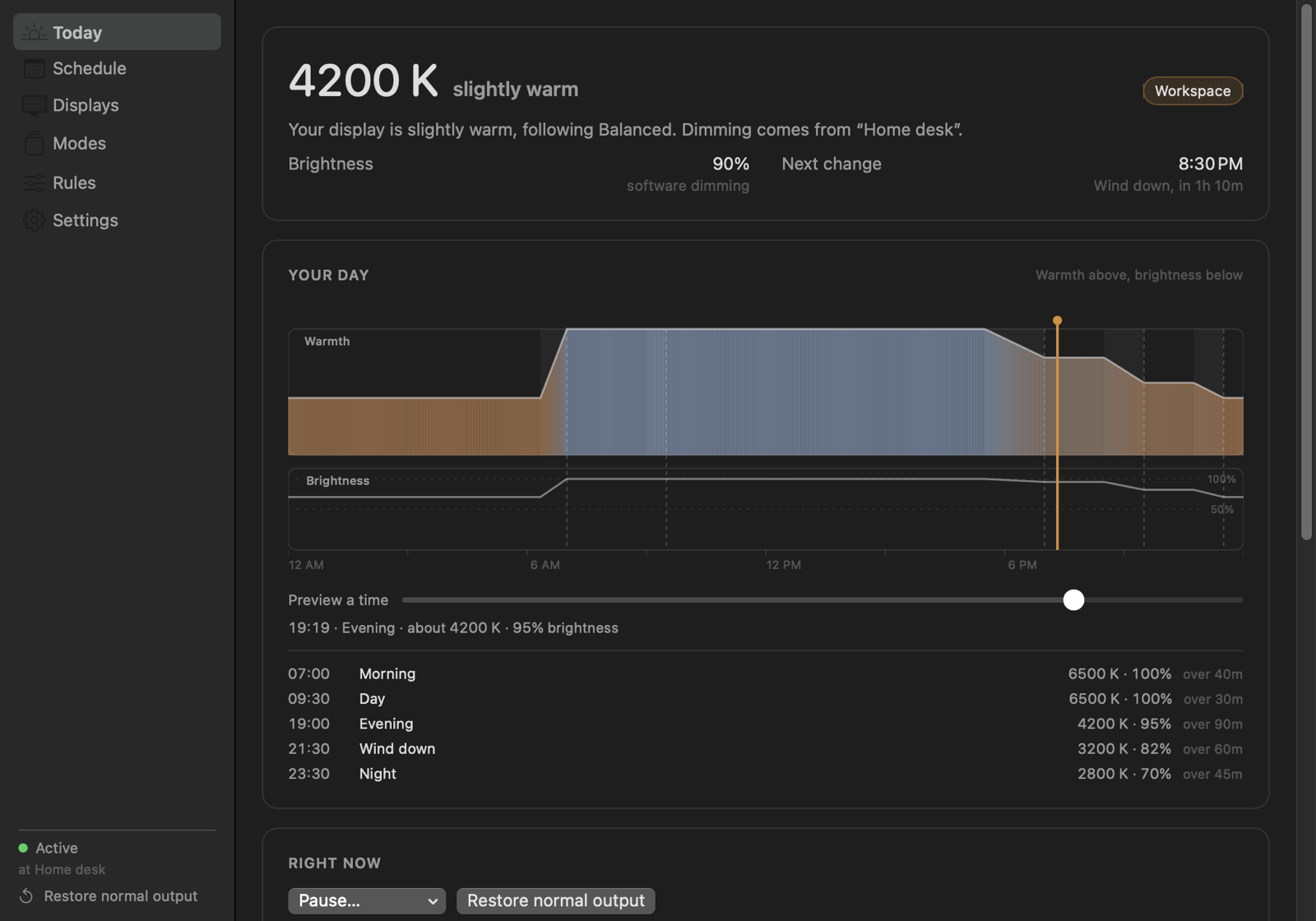The image size is (1316, 921).
Task: Click the 'at Home desk' status text
Action: [62, 869]
